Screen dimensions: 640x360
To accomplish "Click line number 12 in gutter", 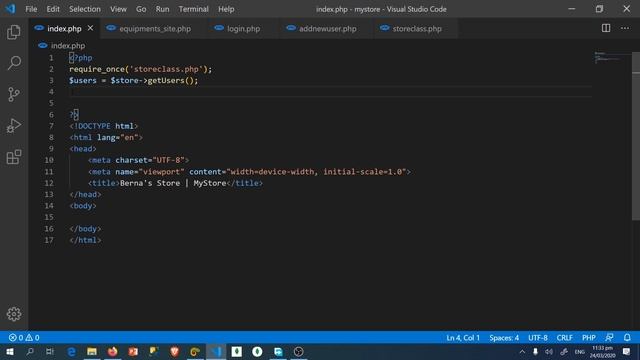I will coord(49,183).
